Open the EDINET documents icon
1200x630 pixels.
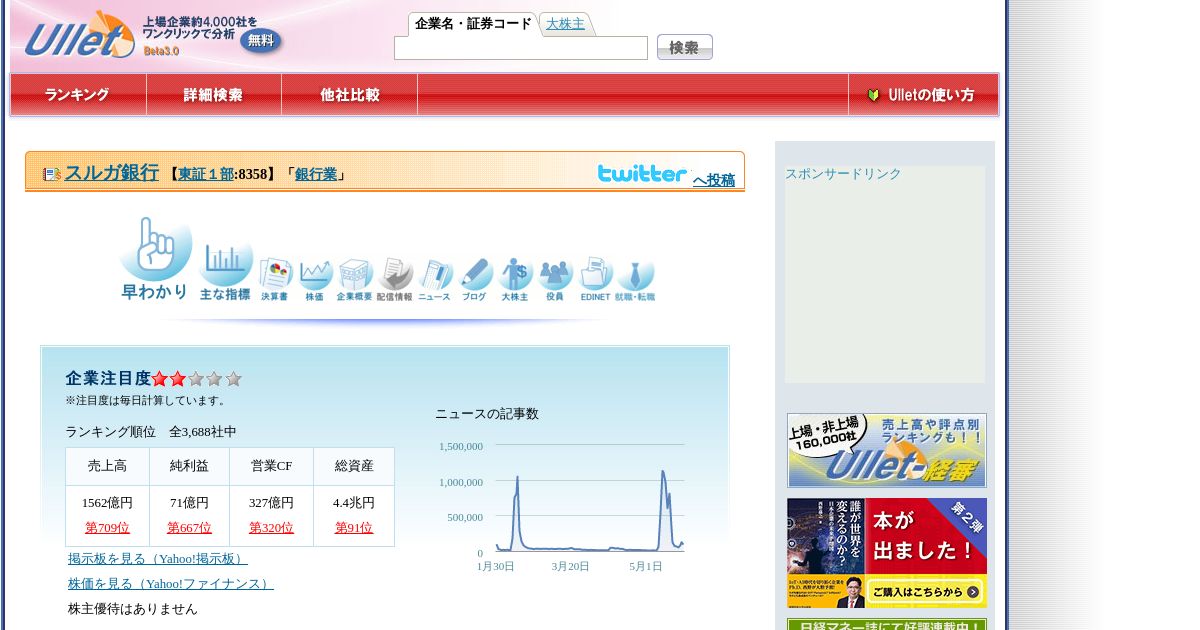[596, 279]
